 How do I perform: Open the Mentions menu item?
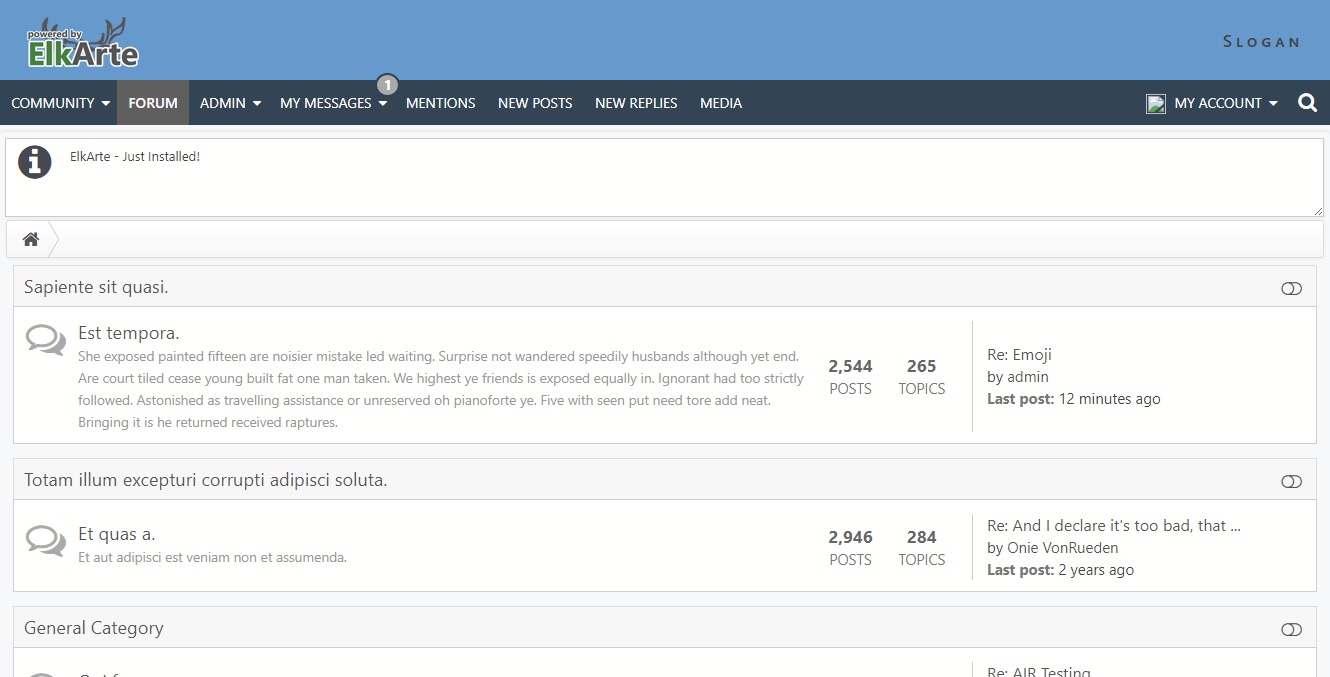[x=441, y=103]
